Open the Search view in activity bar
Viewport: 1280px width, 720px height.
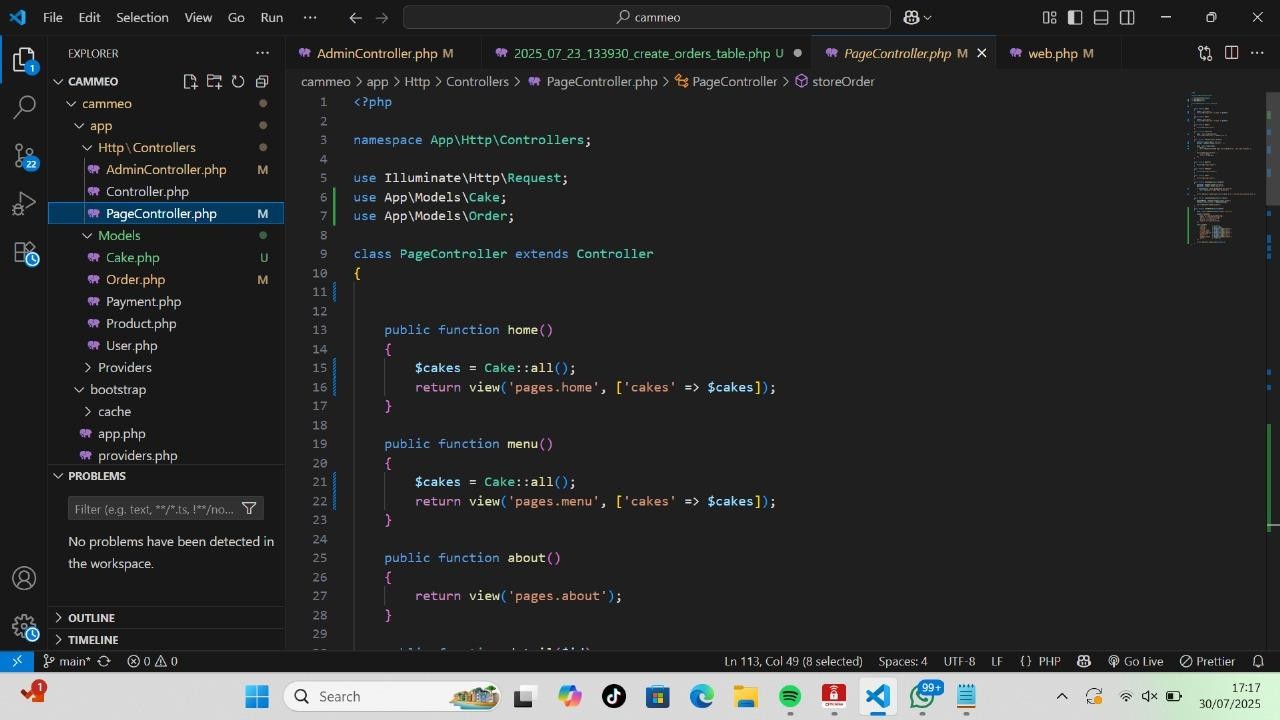[x=24, y=107]
